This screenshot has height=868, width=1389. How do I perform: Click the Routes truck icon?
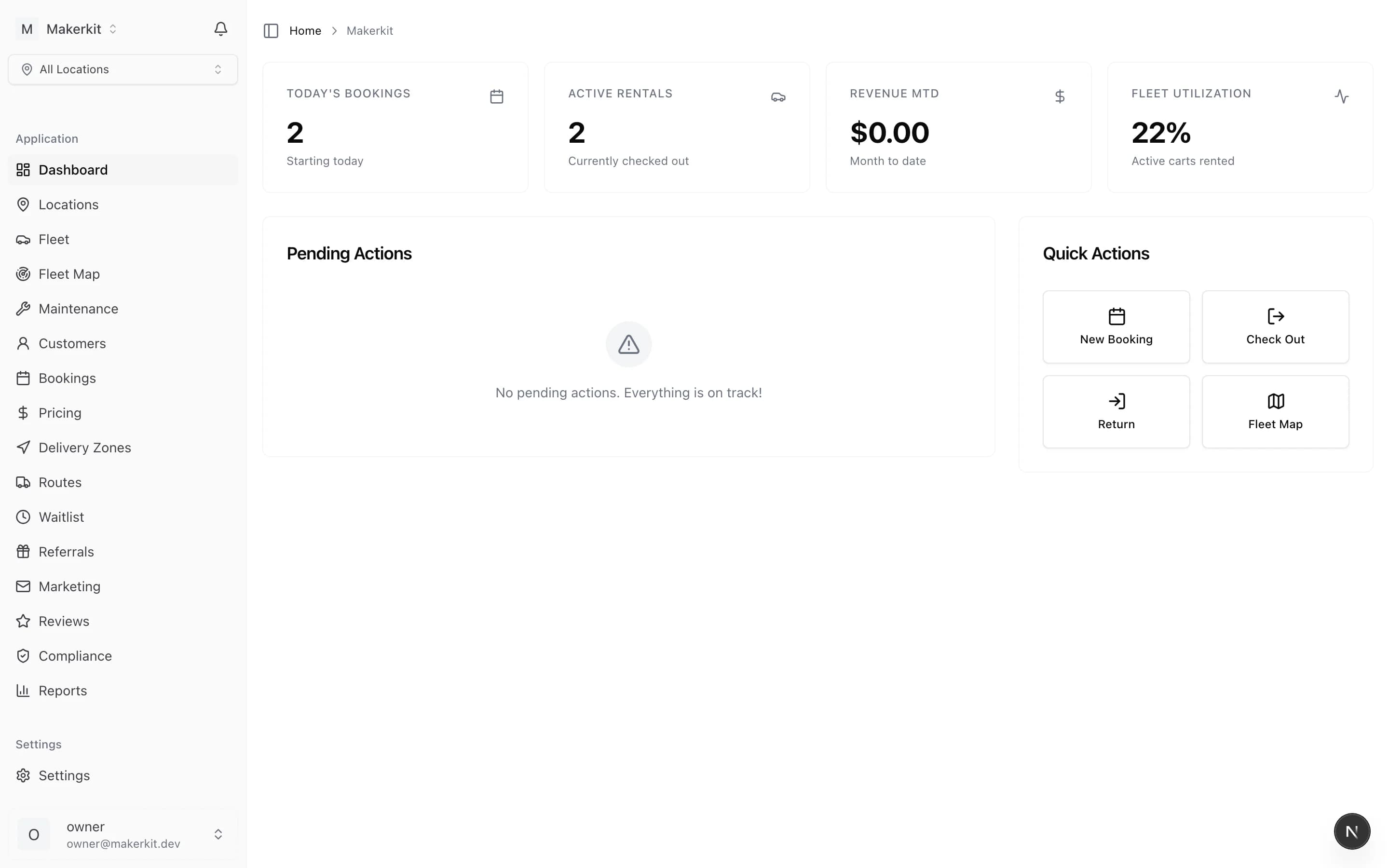tap(23, 482)
